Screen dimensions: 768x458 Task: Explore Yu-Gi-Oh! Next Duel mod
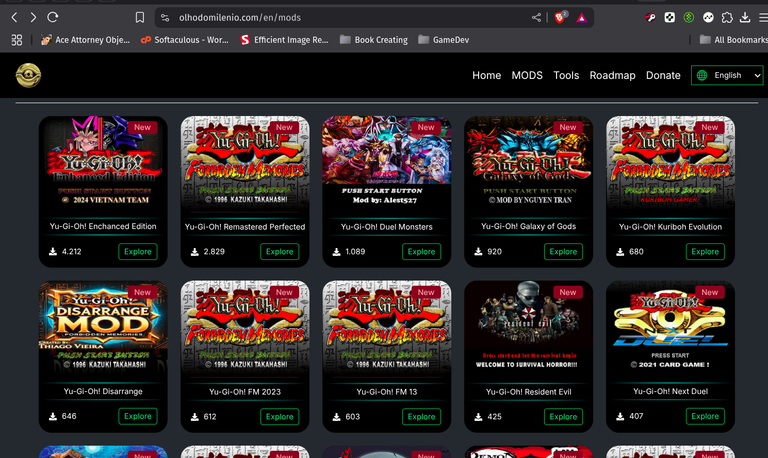coord(705,416)
